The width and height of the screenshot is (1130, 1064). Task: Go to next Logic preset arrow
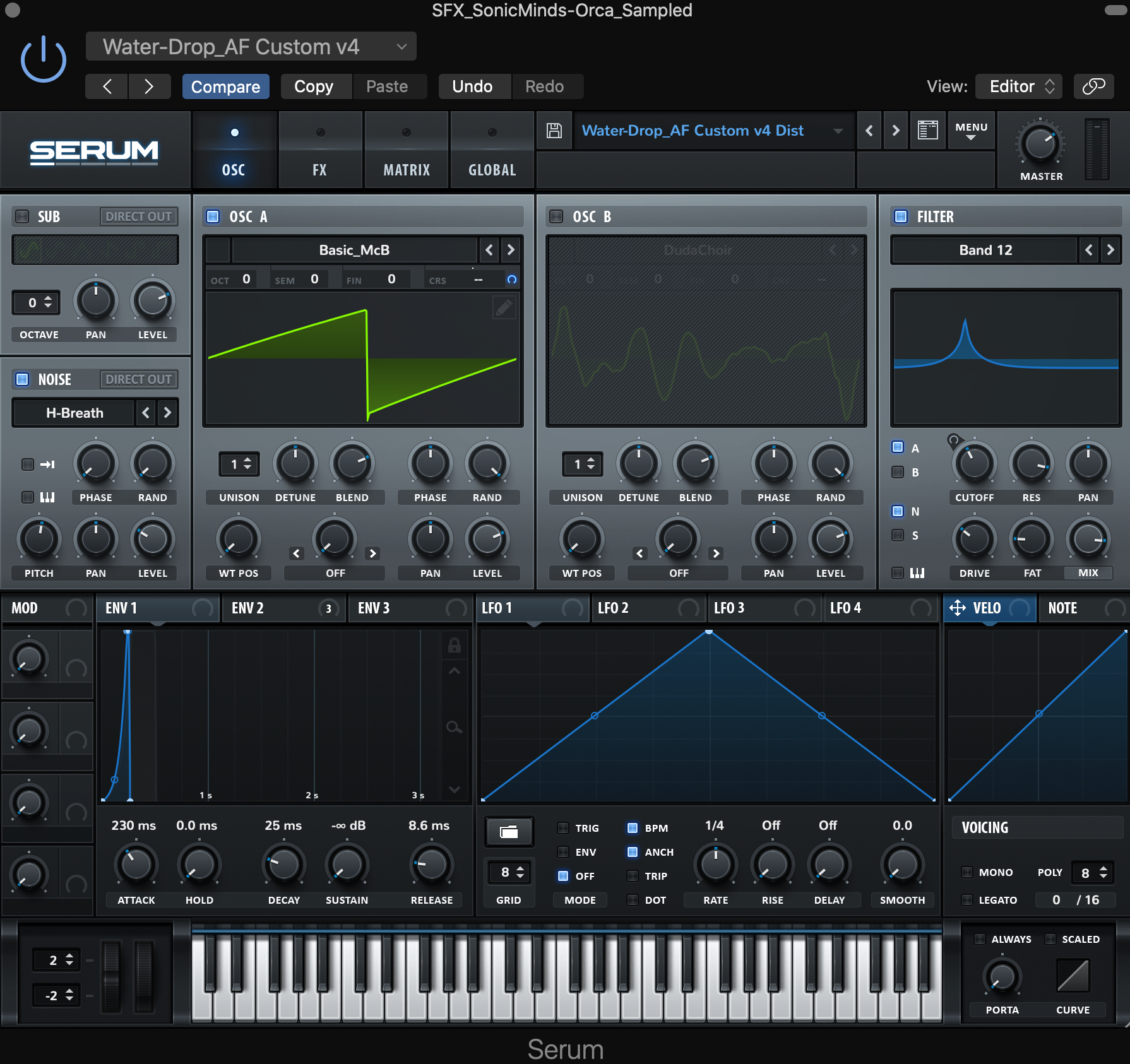click(149, 86)
